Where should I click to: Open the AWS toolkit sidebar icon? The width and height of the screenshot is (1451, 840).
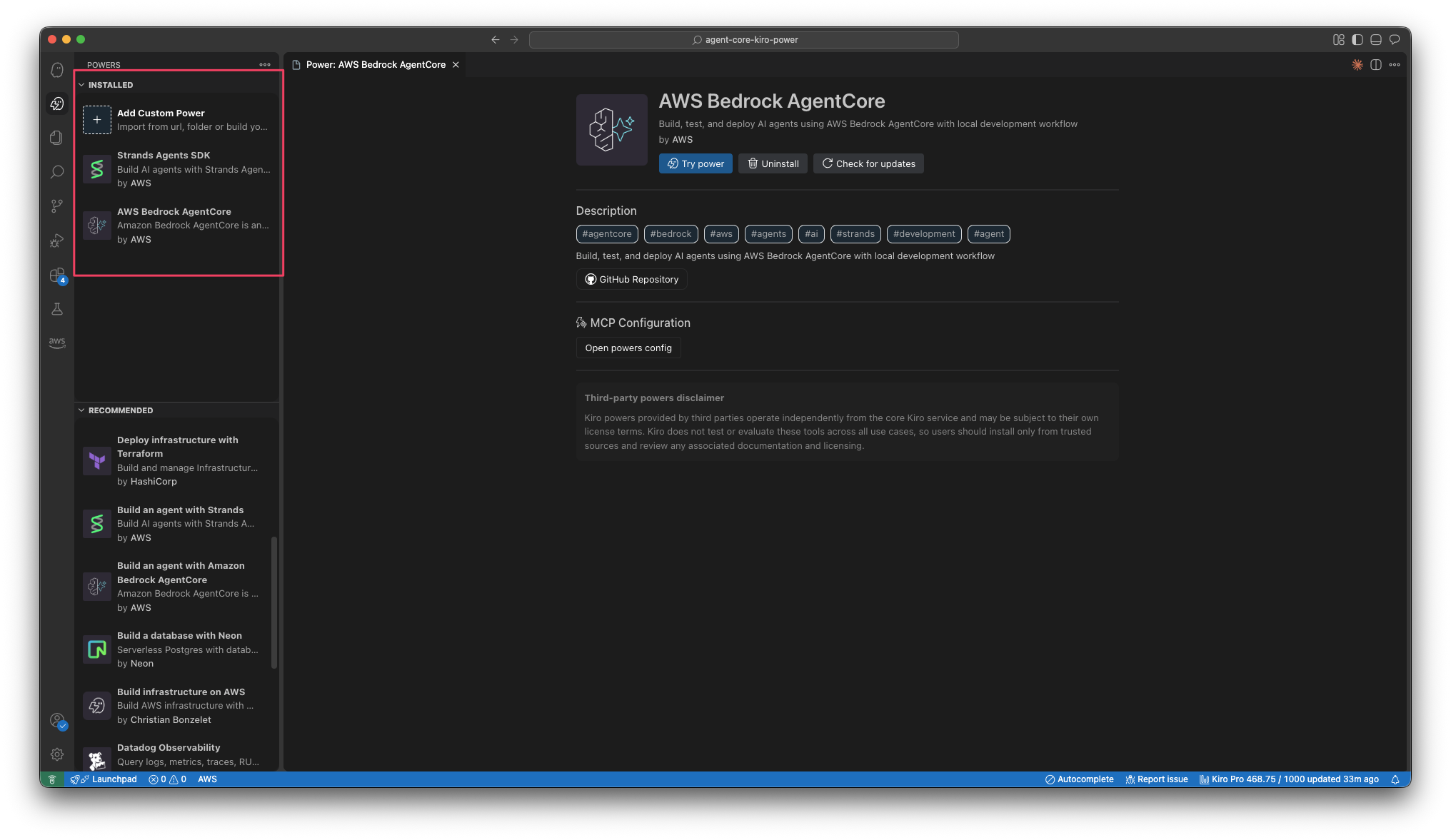pos(57,343)
